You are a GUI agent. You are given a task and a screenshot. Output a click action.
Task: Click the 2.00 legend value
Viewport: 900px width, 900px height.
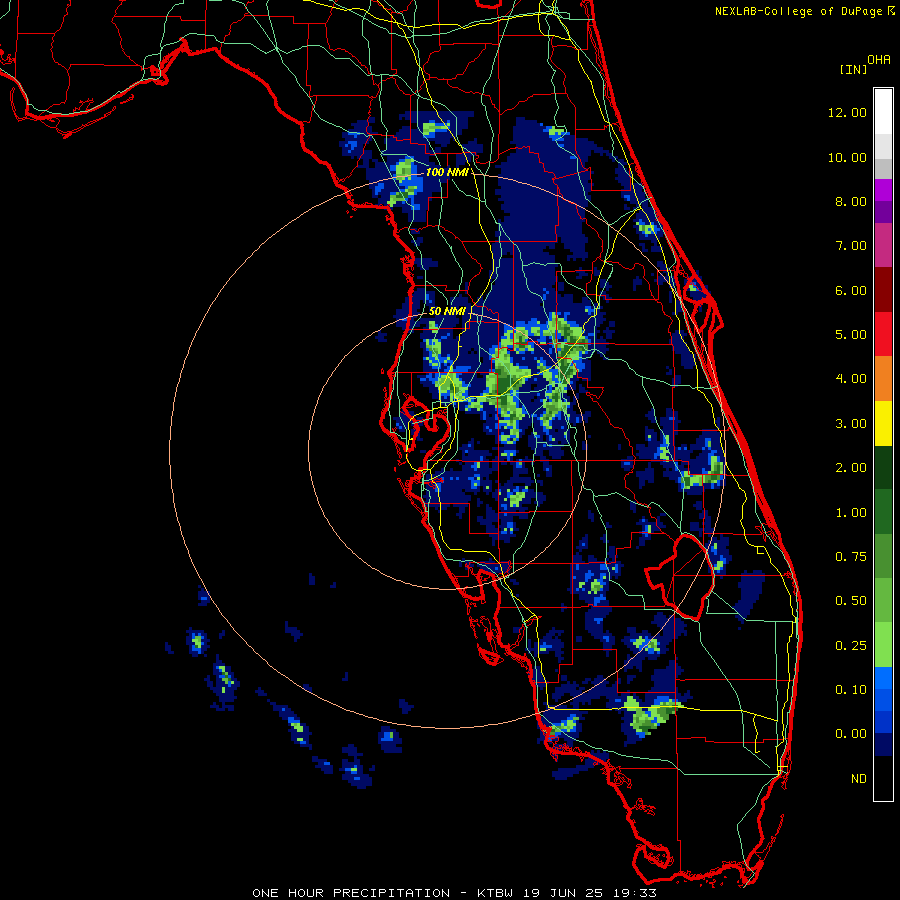point(851,468)
